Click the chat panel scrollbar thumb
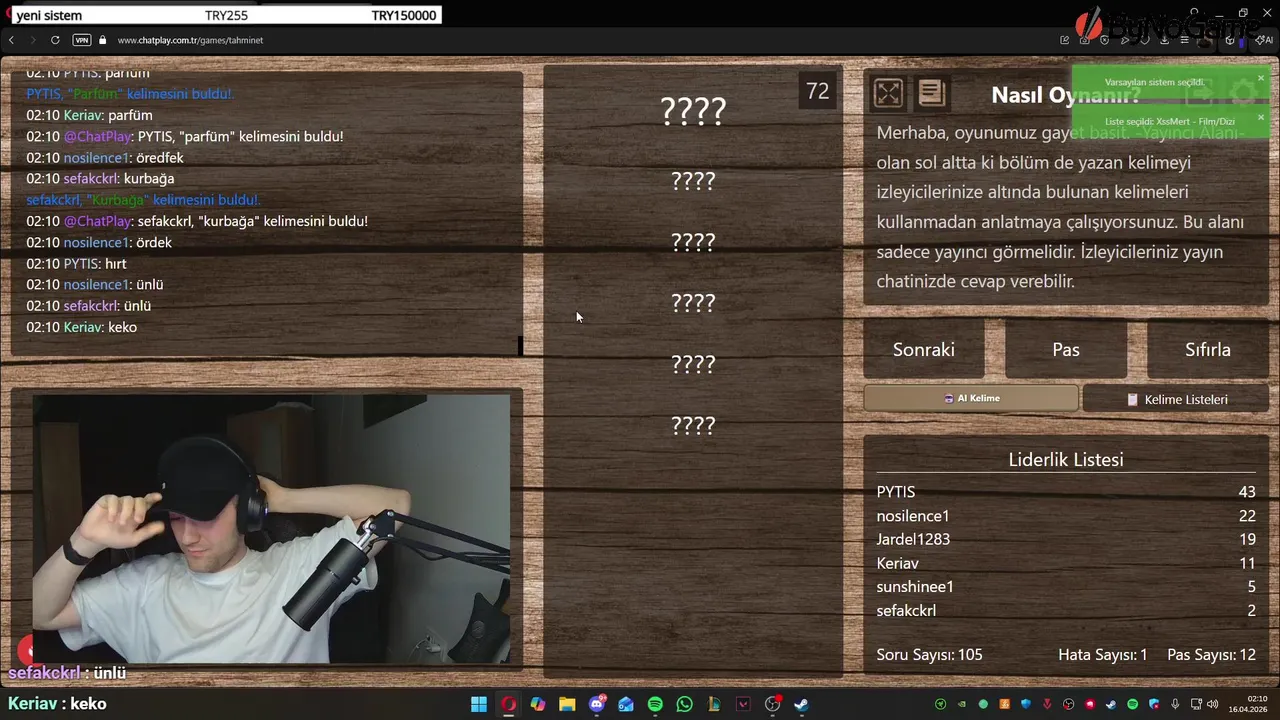 click(520, 345)
